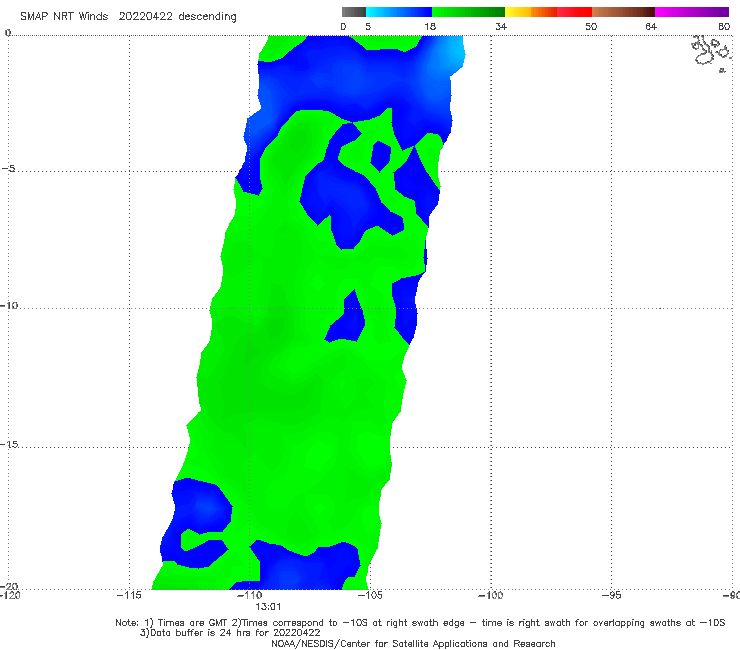
Task: Click the latitude label '-5'
Action: 8,169
